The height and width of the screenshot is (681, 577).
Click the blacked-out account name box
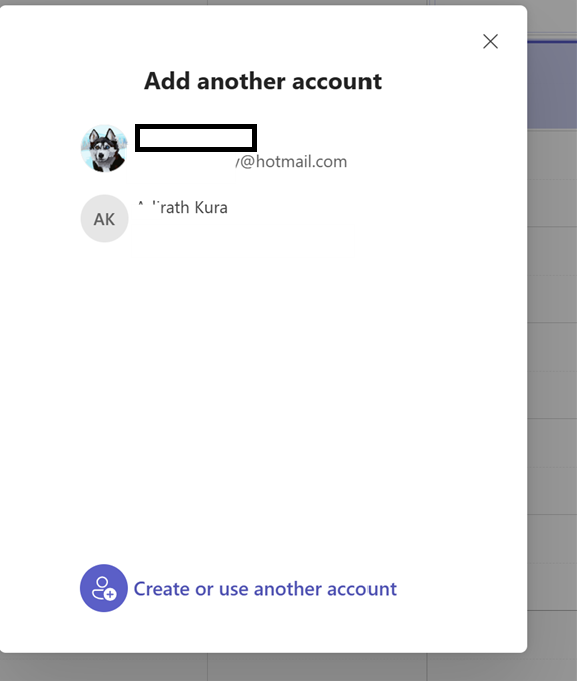point(196,138)
